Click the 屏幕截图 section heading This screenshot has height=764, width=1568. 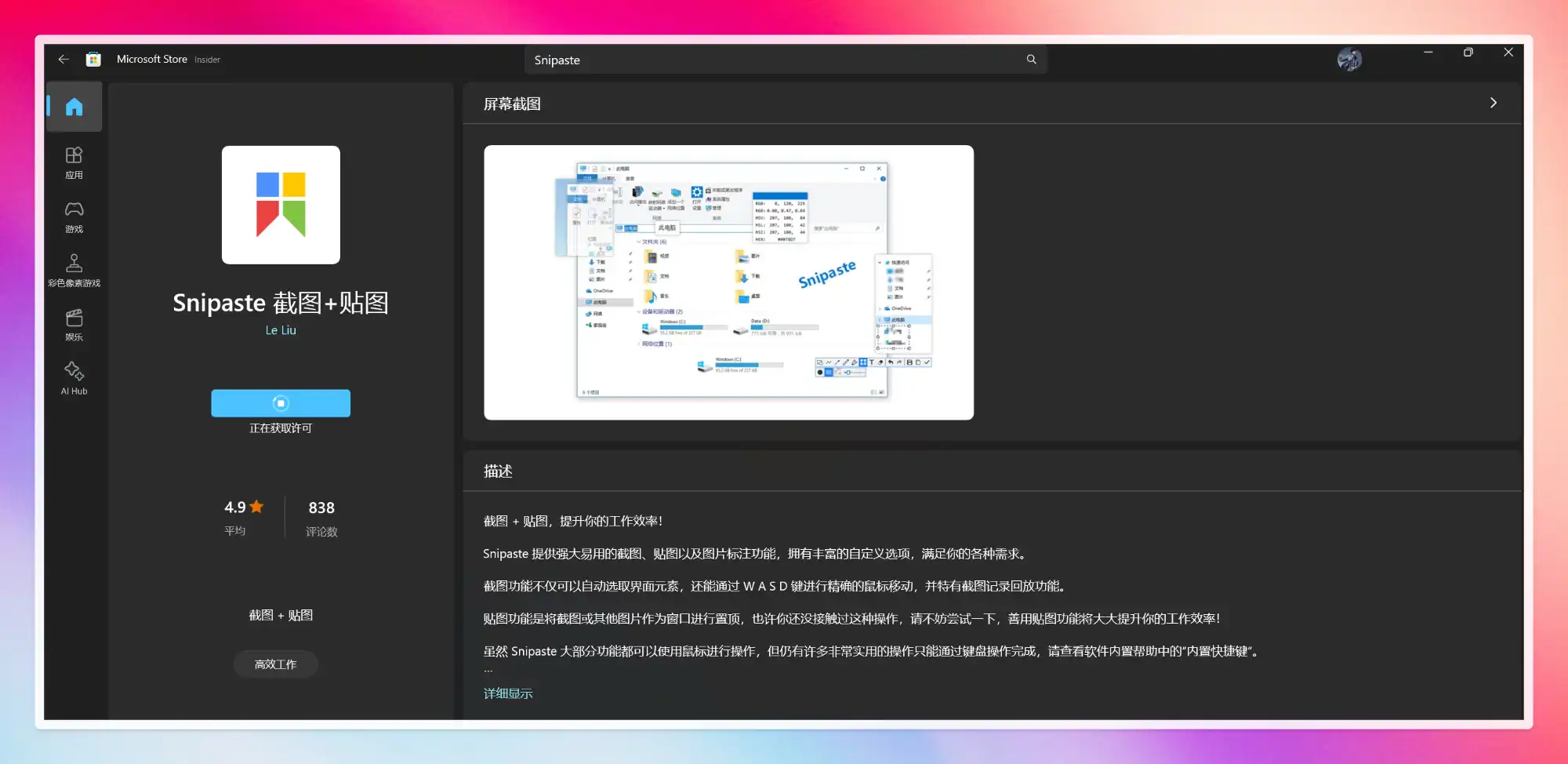[512, 104]
